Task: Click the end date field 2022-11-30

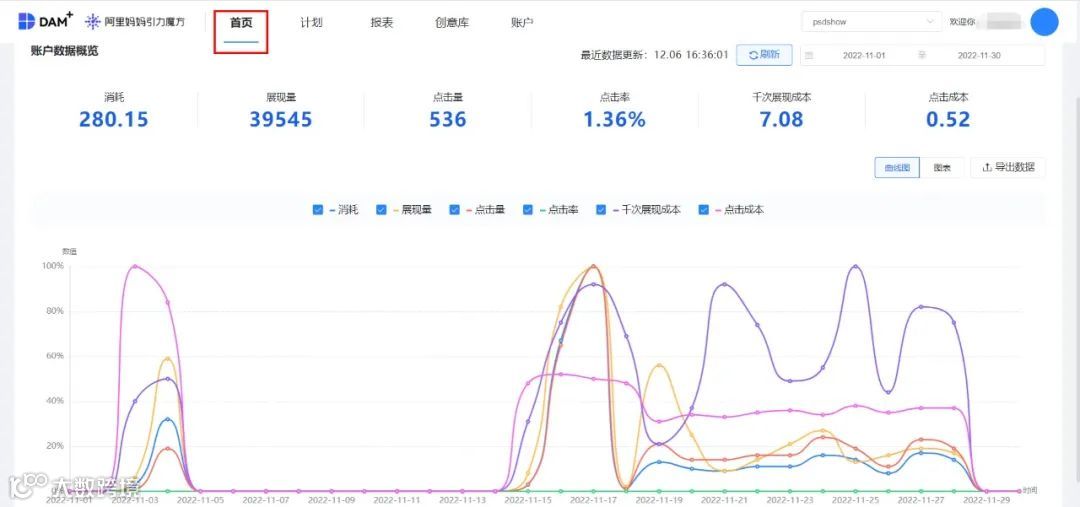Action: [979, 55]
